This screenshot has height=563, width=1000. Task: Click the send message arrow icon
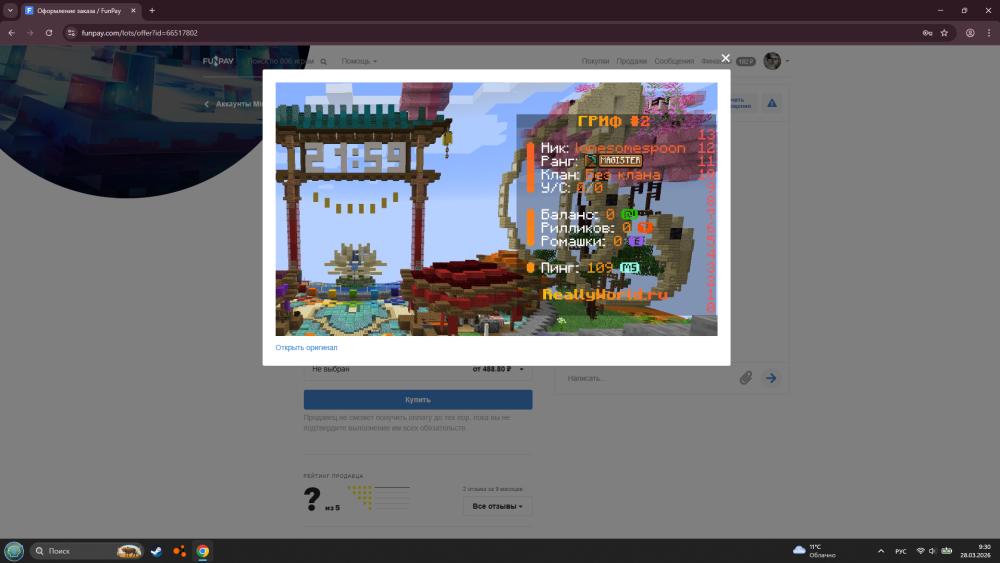(x=771, y=378)
